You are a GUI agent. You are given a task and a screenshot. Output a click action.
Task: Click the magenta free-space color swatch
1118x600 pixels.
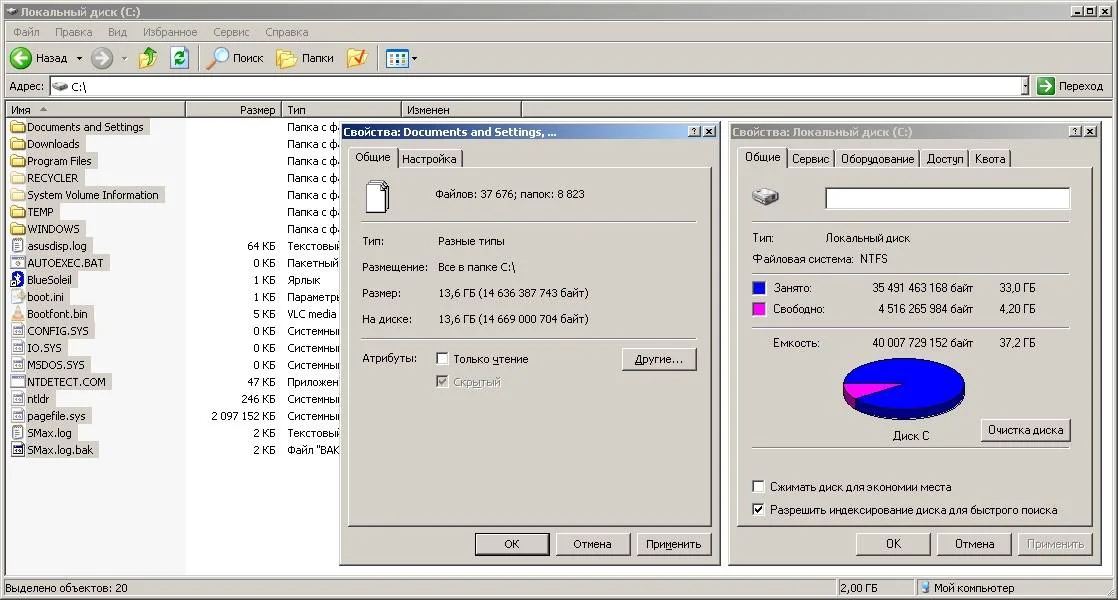[759, 309]
